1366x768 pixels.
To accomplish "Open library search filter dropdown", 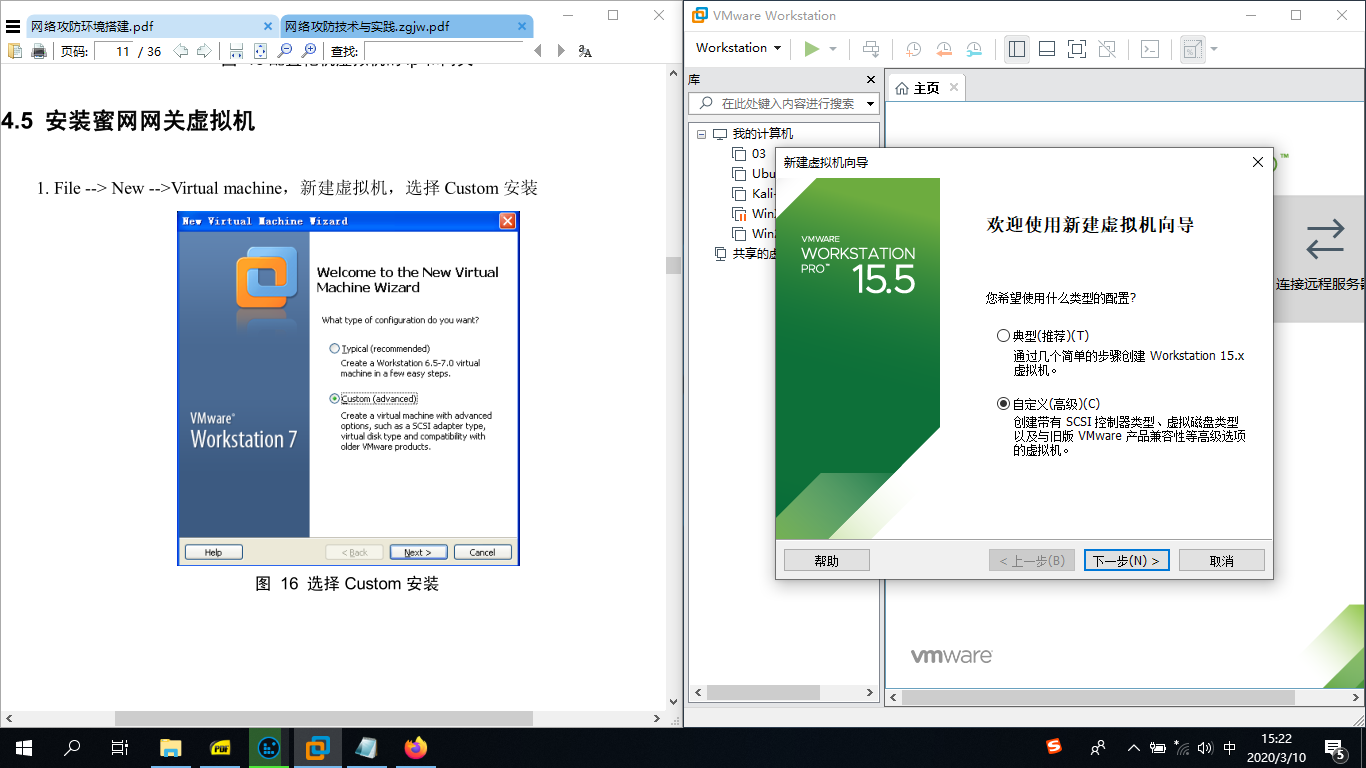I will (871, 103).
